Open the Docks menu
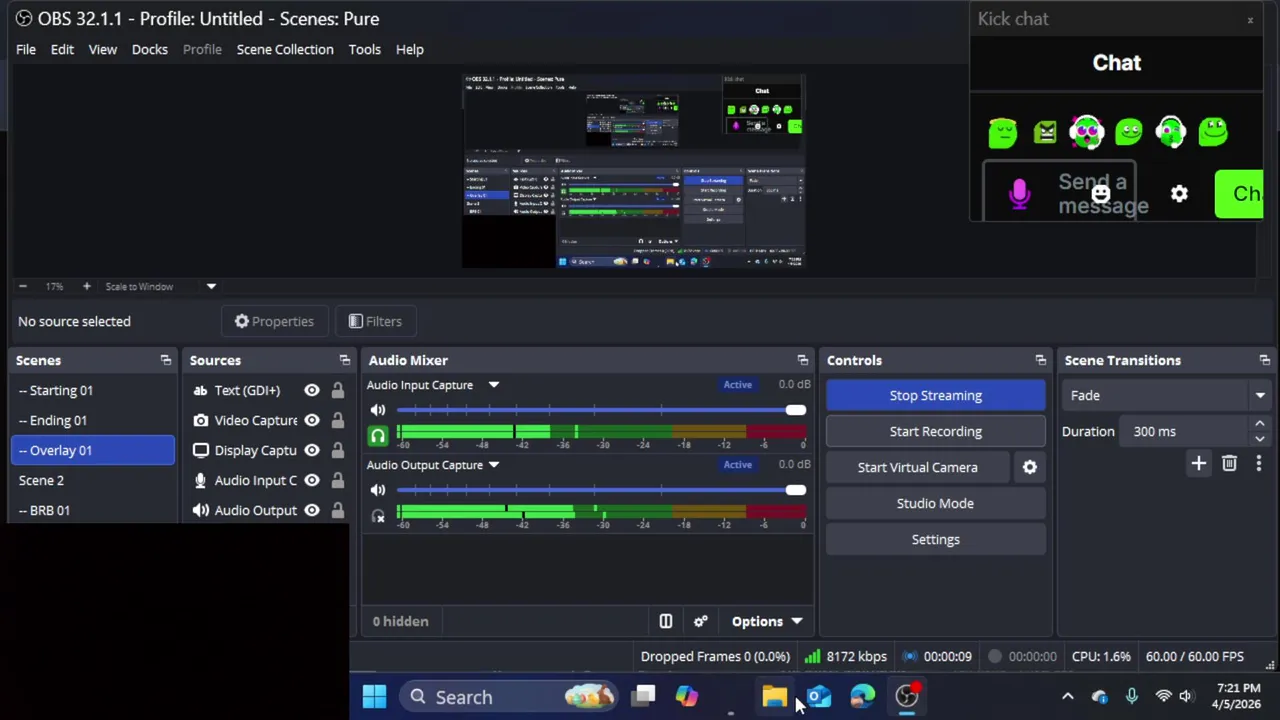 click(150, 49)
